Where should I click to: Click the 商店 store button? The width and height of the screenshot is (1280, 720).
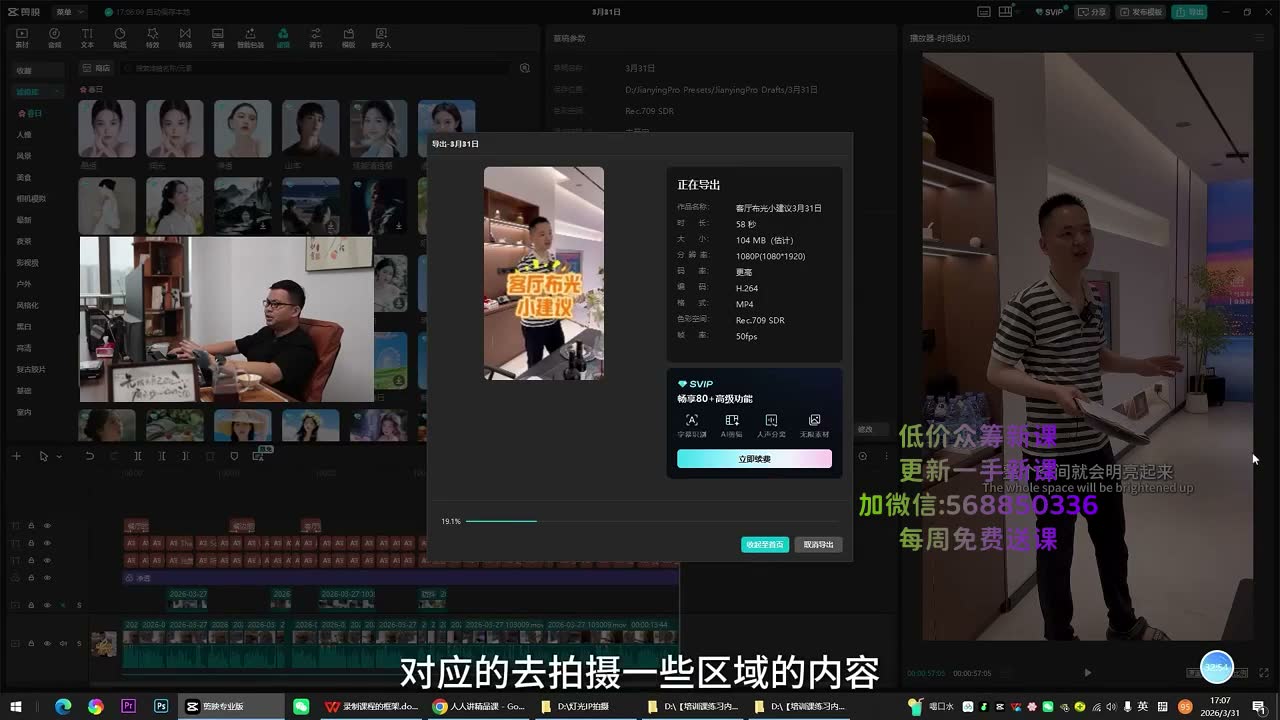pos(97,68)
